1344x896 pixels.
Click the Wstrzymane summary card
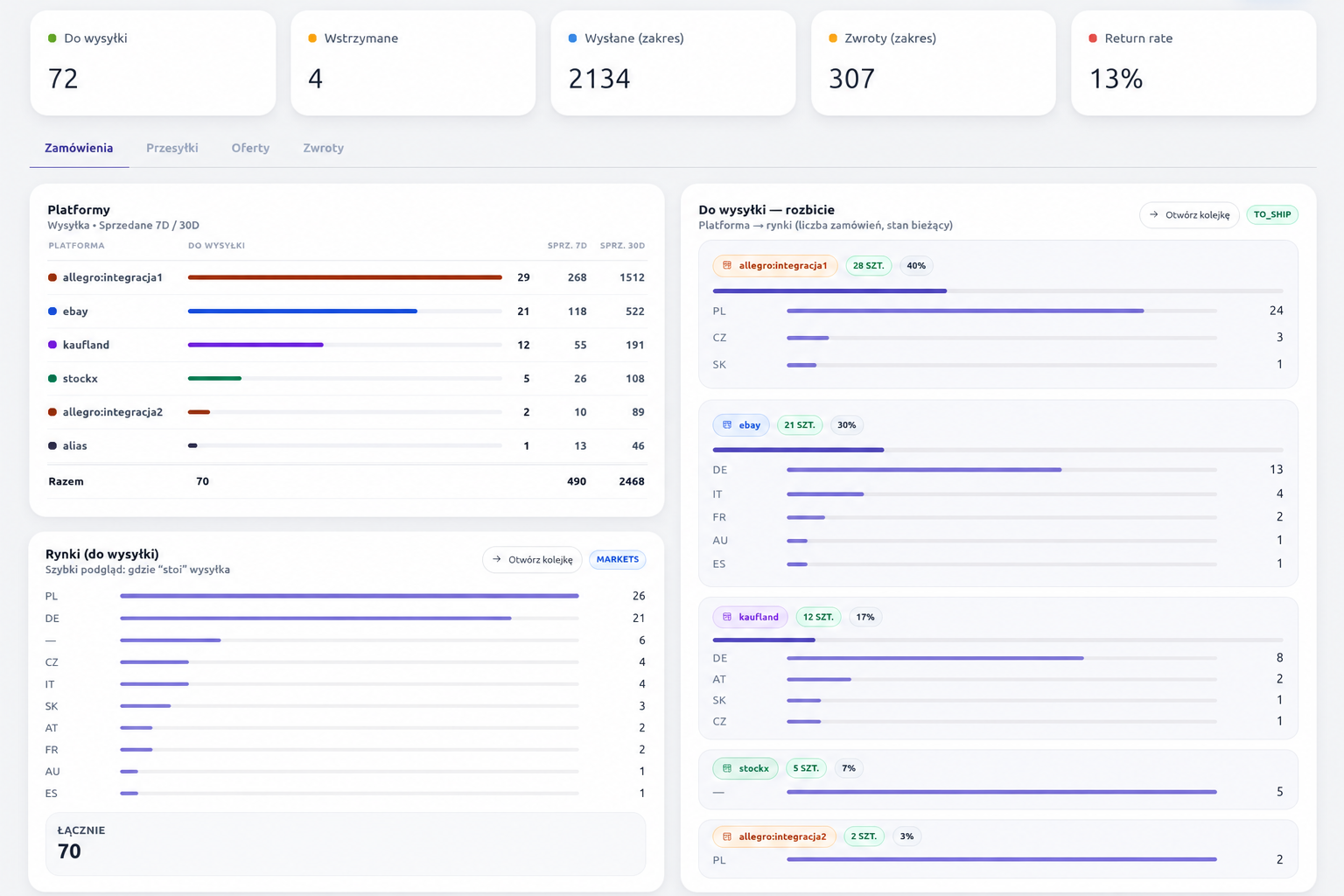pyautogui.click(x=413, y=63)
